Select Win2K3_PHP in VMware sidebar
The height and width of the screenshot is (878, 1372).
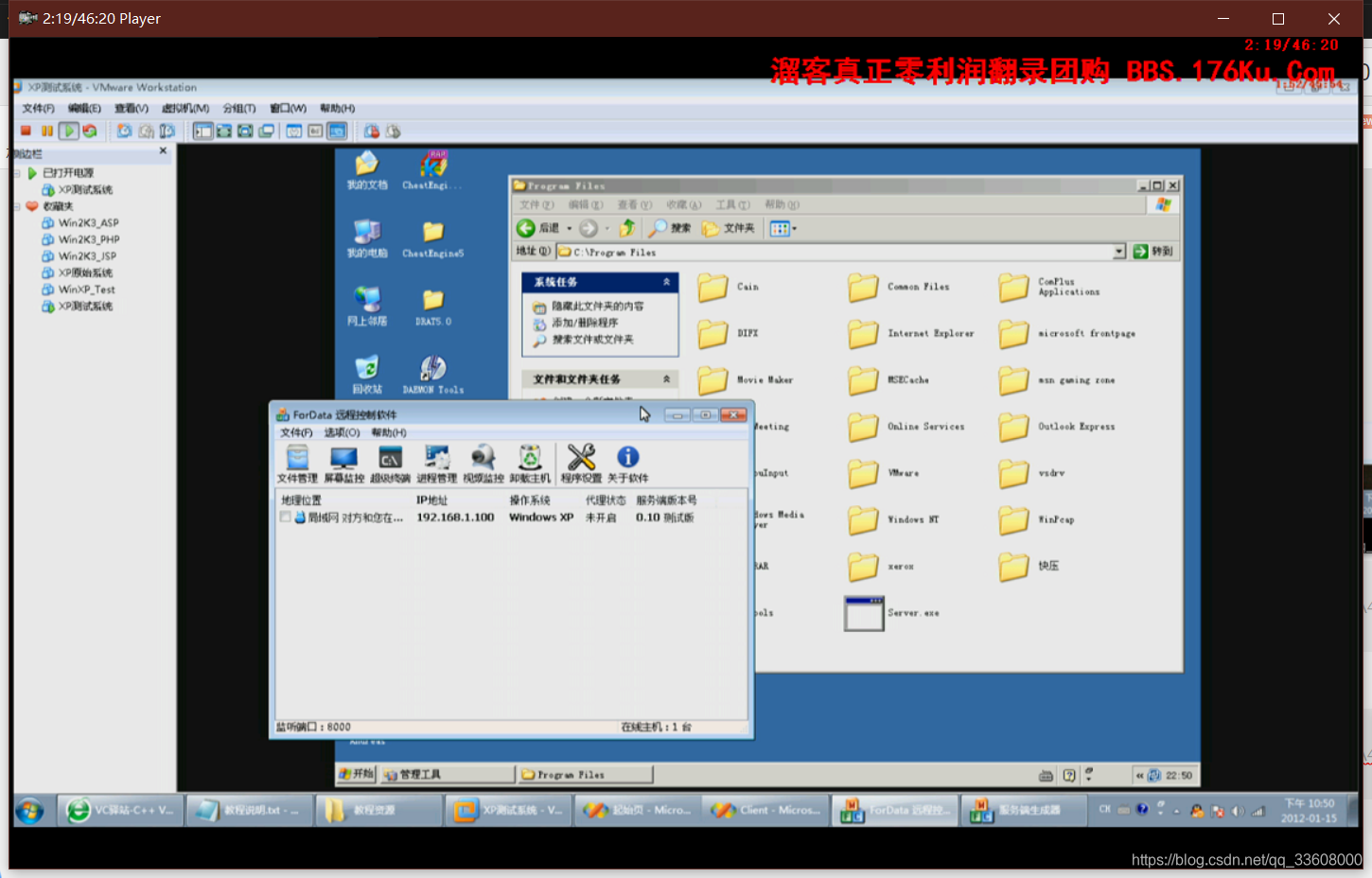[x=80, y=240]
